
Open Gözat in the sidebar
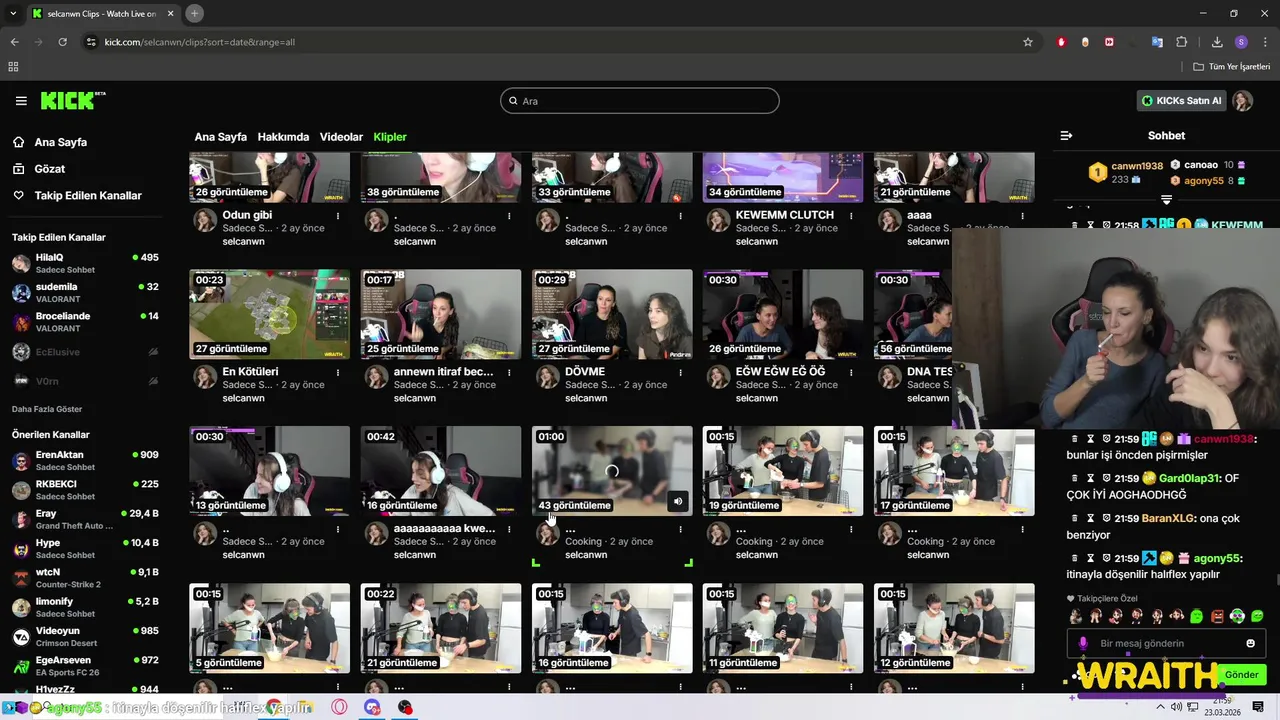coord(50,169)
